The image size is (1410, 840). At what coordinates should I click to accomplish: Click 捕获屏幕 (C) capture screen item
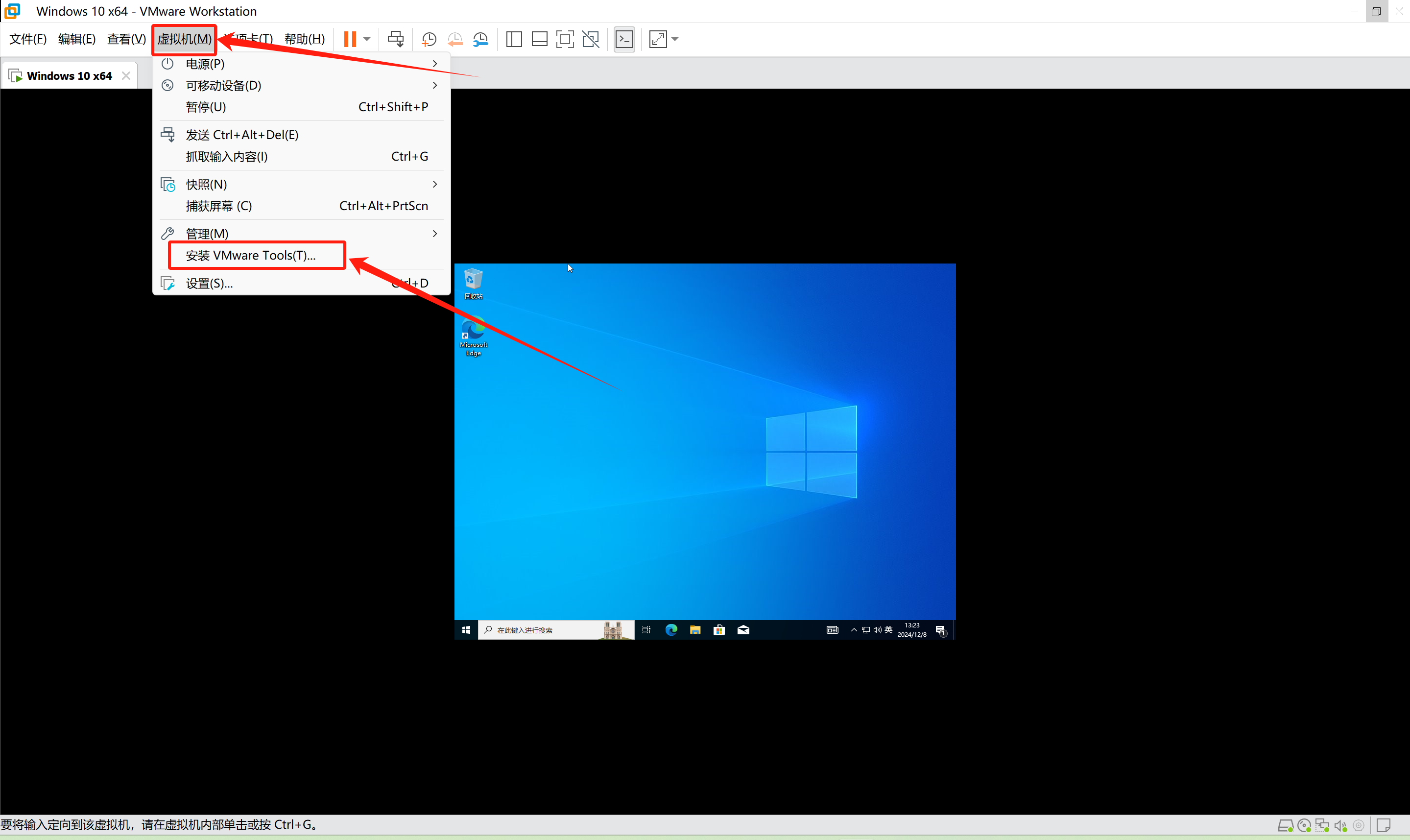point(219,206)
